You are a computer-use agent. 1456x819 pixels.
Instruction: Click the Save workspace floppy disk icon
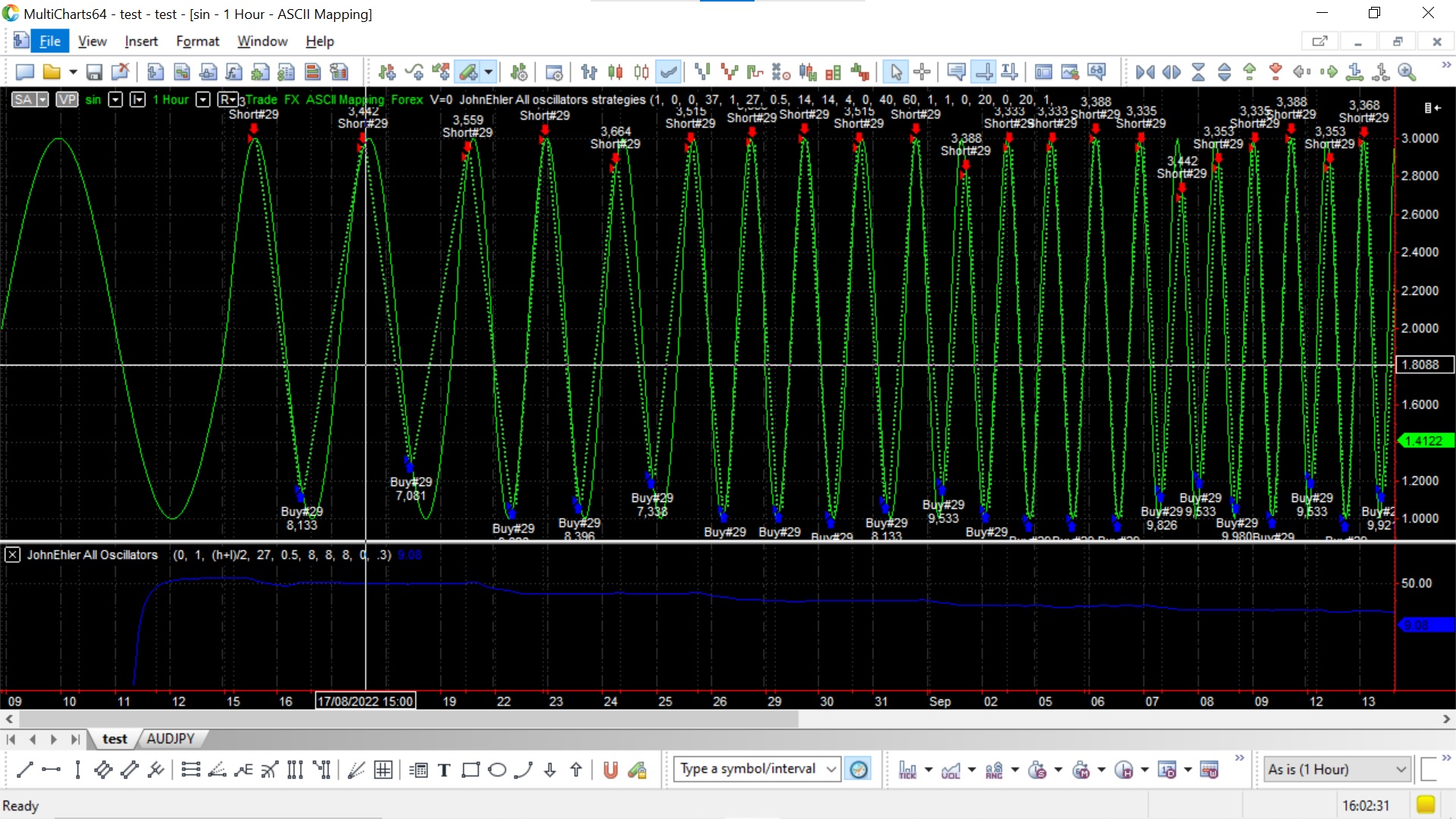pyautogui.click(x=94, y=72)
